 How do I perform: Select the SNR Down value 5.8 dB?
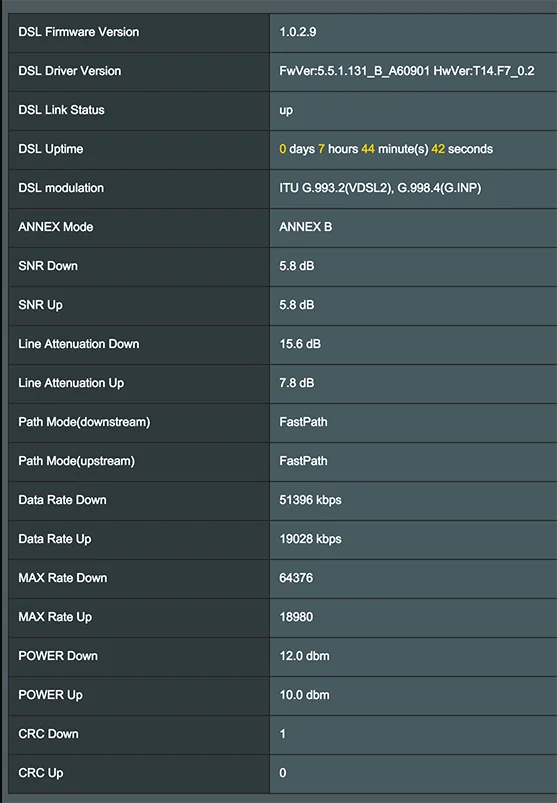tap(297, 266)
